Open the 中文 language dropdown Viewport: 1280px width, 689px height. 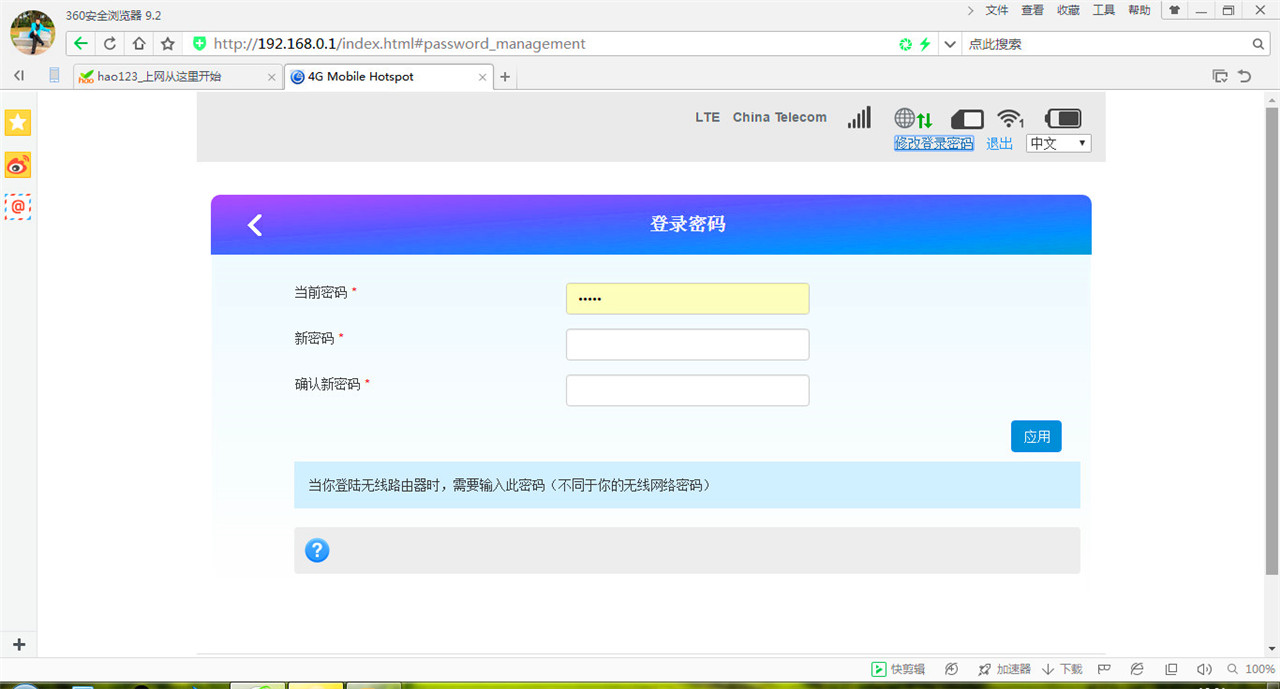point(1057,143)
